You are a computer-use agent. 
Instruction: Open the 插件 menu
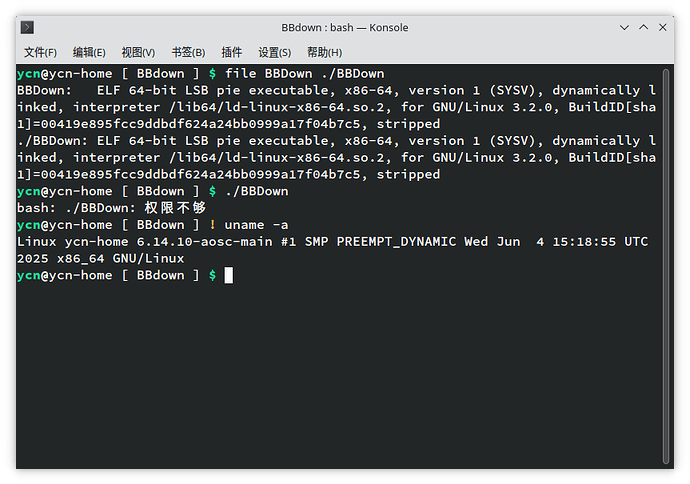pyautogui.click(x=232, y=52)
